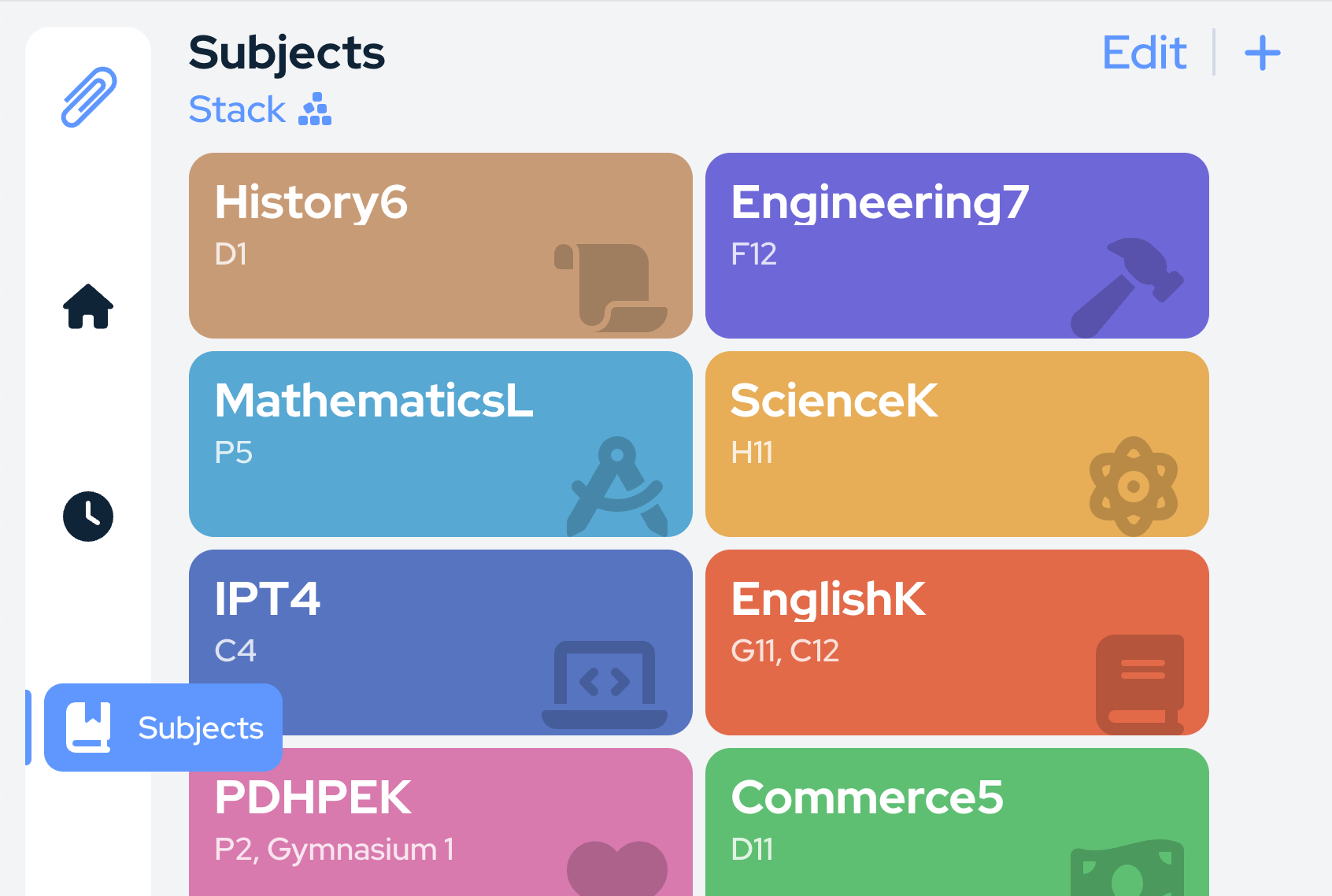Click Edit to modify subjects
The height and width of the screenshot is (896, 1332).
(x=1144, y=53)
